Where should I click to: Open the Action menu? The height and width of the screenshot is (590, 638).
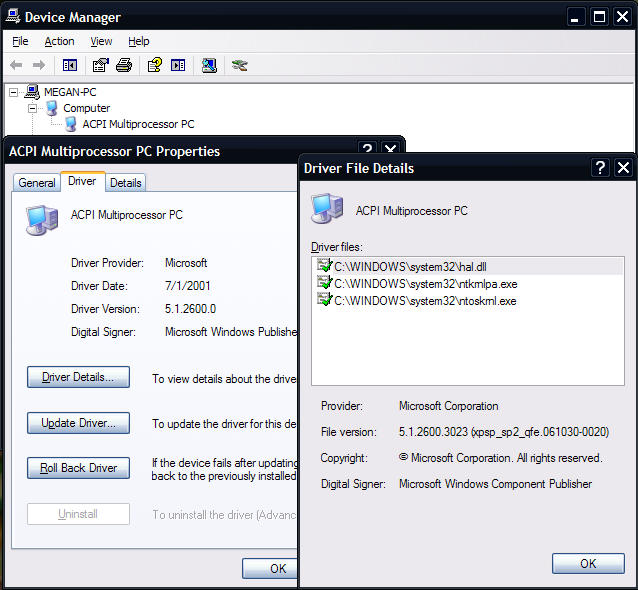(59, 41)
